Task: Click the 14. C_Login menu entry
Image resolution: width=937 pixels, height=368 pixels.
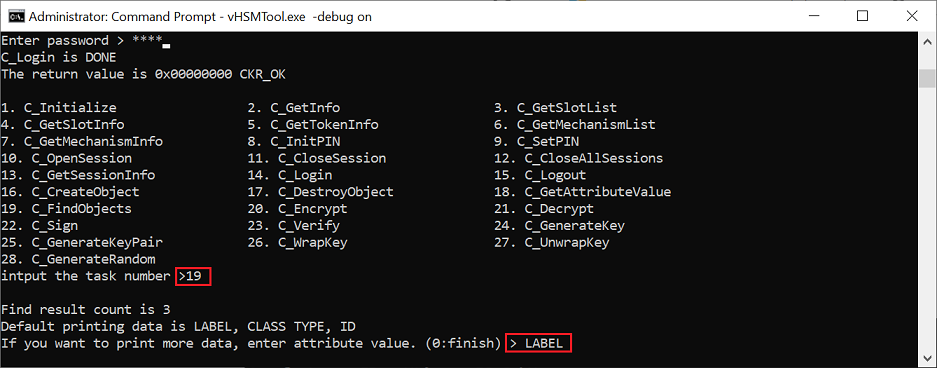Action: click(x=290, y=176)
